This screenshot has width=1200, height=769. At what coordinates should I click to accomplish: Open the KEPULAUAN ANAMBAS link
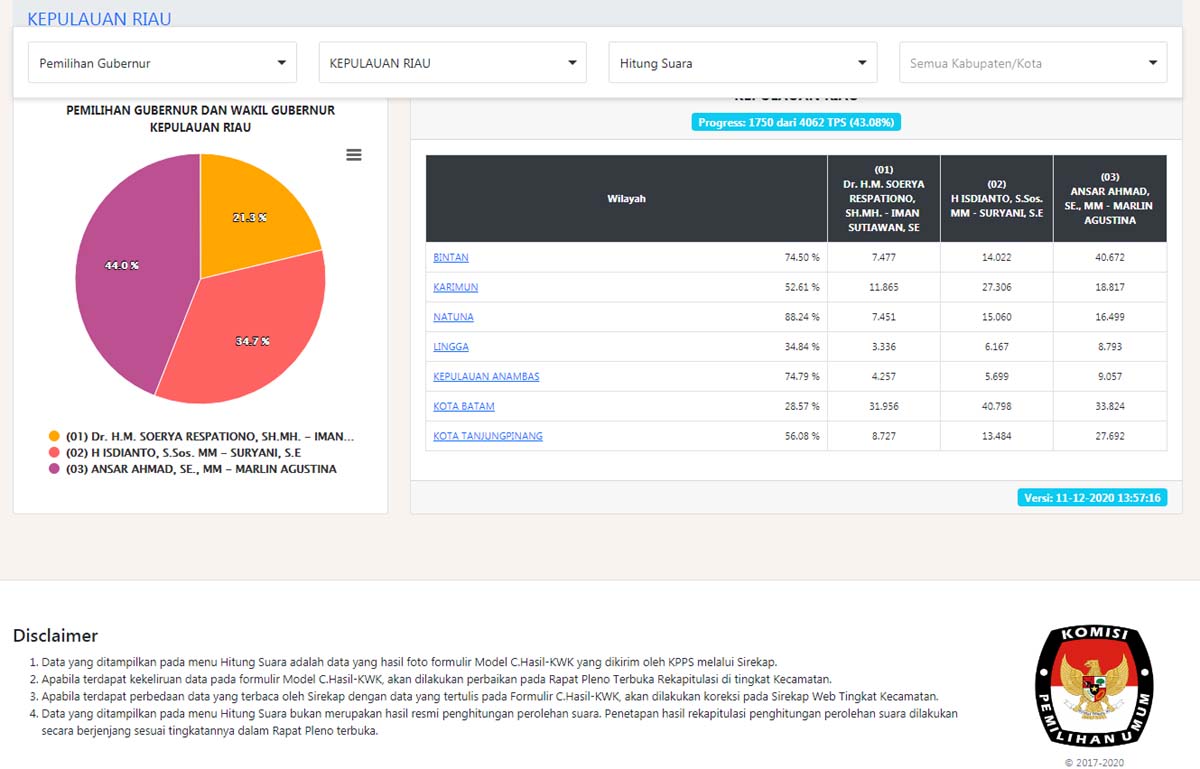pyautogui.click(x=486, y=377)
